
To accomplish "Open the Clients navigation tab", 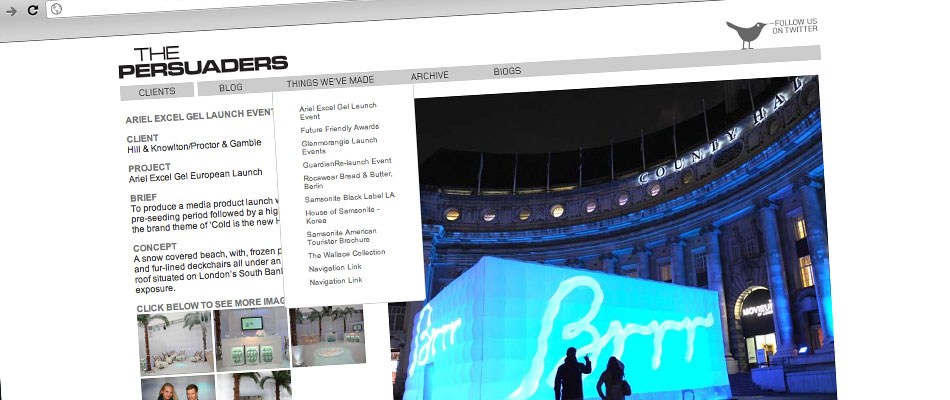I will 157,91.
